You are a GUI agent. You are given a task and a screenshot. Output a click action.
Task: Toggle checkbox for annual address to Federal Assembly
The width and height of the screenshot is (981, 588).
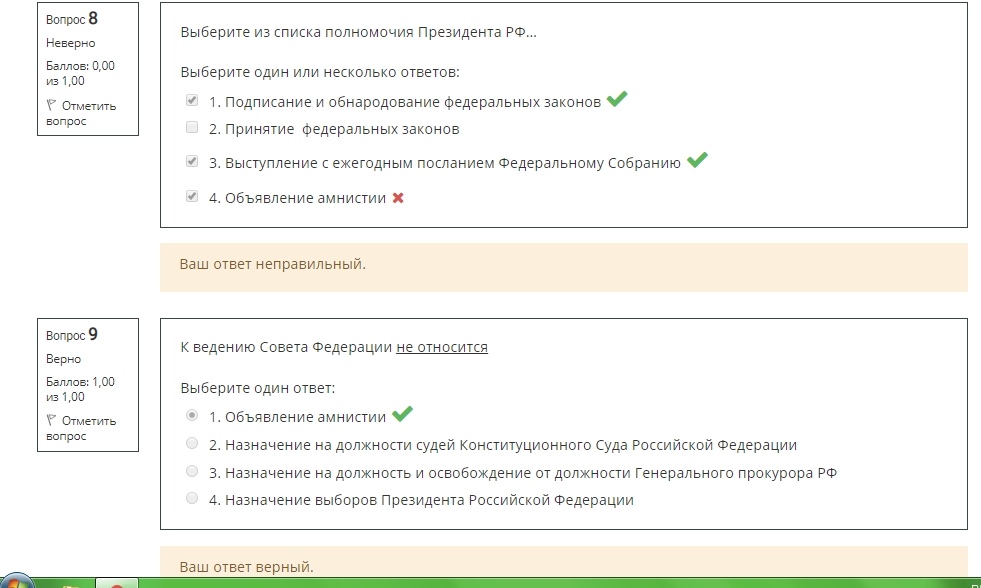click(192, 161)
